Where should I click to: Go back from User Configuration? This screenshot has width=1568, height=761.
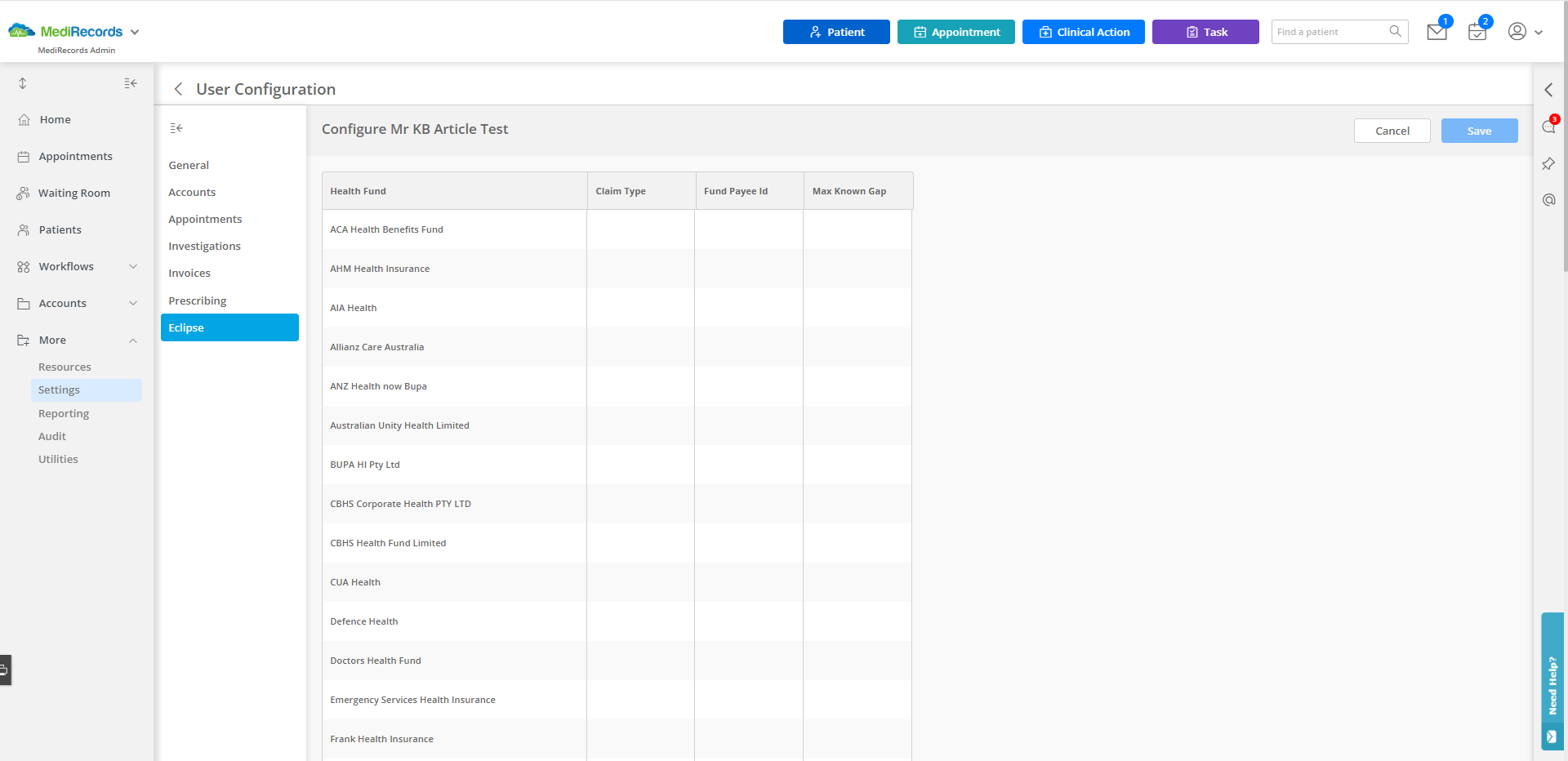[x=178, y=89]
